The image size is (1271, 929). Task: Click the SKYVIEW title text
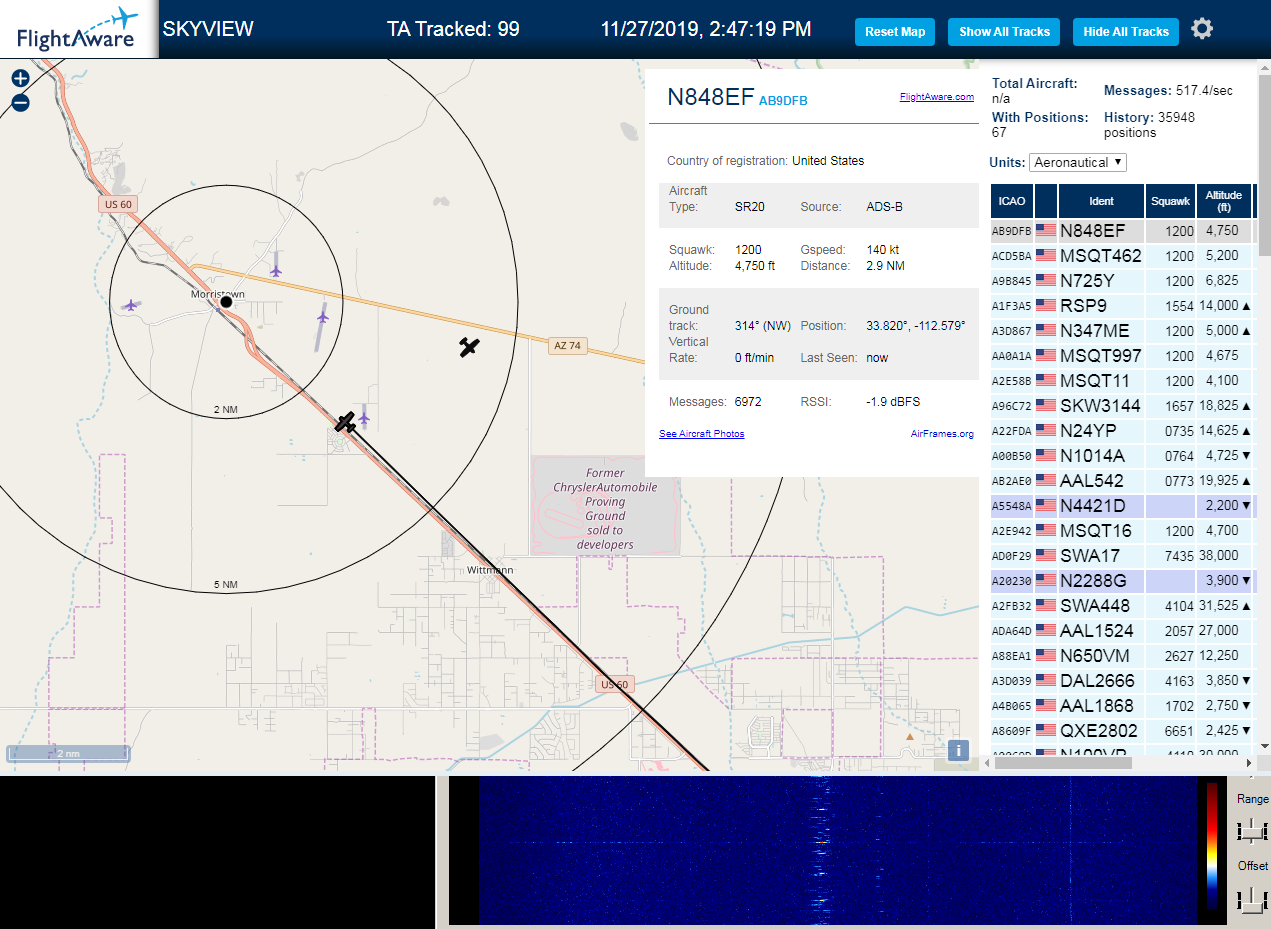pyautogui.click(x=208, y=29)
